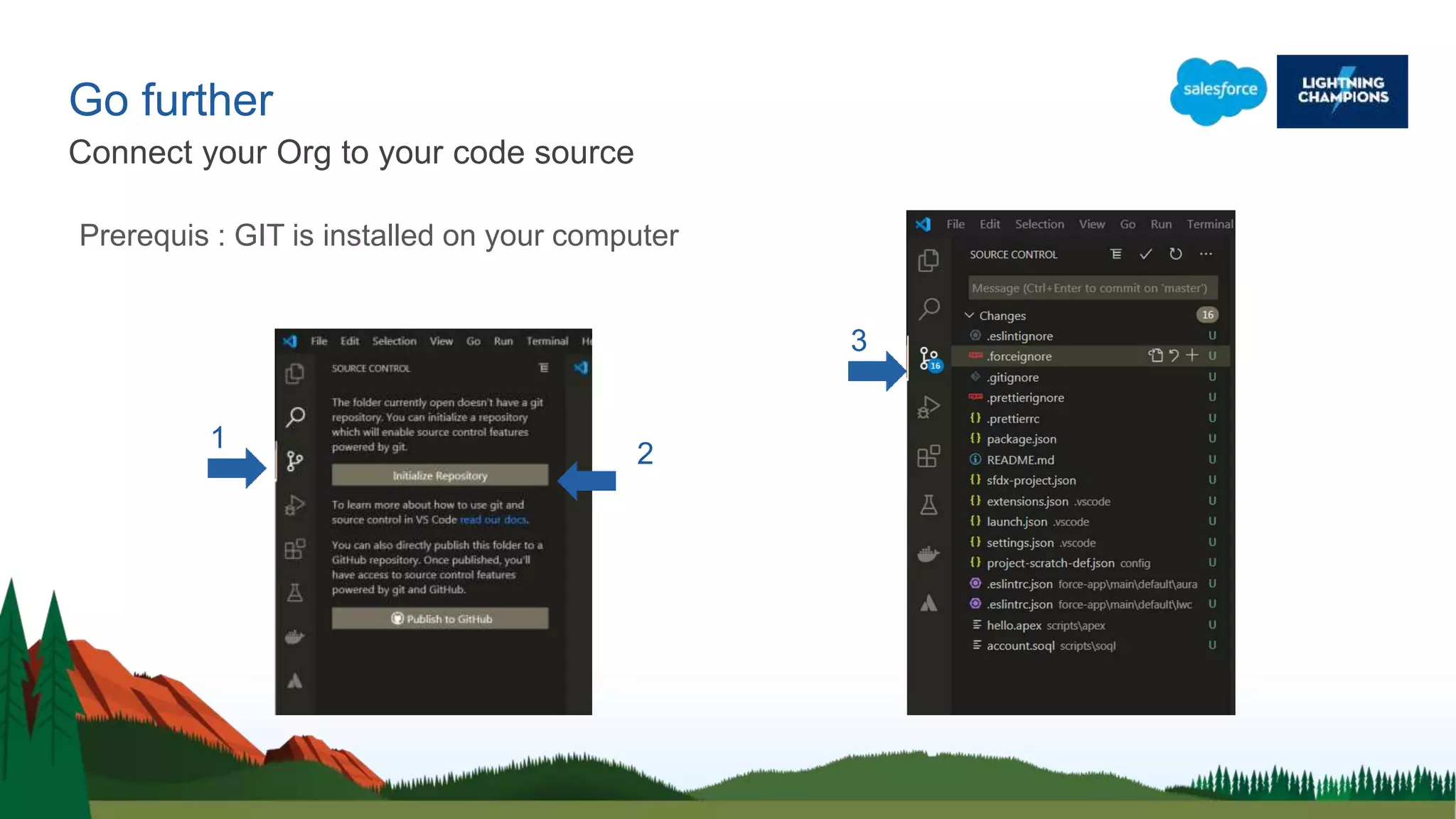The height and width of the screenshot is (819, 1456).
Task: Open Run menu in right VS Code window
Action: [1161, 224]
